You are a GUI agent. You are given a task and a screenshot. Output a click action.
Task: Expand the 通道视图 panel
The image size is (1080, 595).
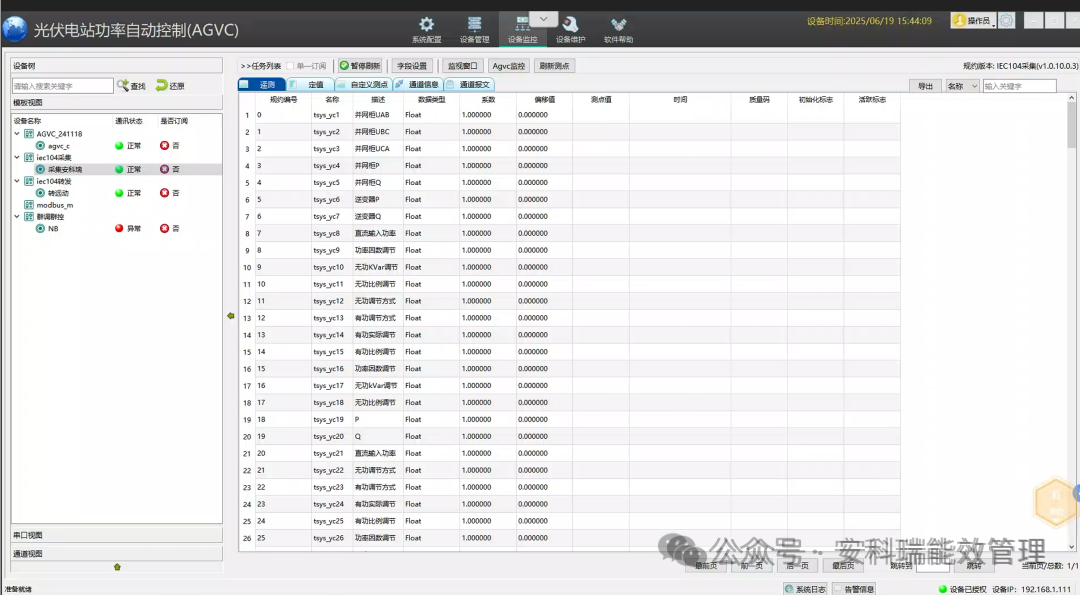pos(116,554)
